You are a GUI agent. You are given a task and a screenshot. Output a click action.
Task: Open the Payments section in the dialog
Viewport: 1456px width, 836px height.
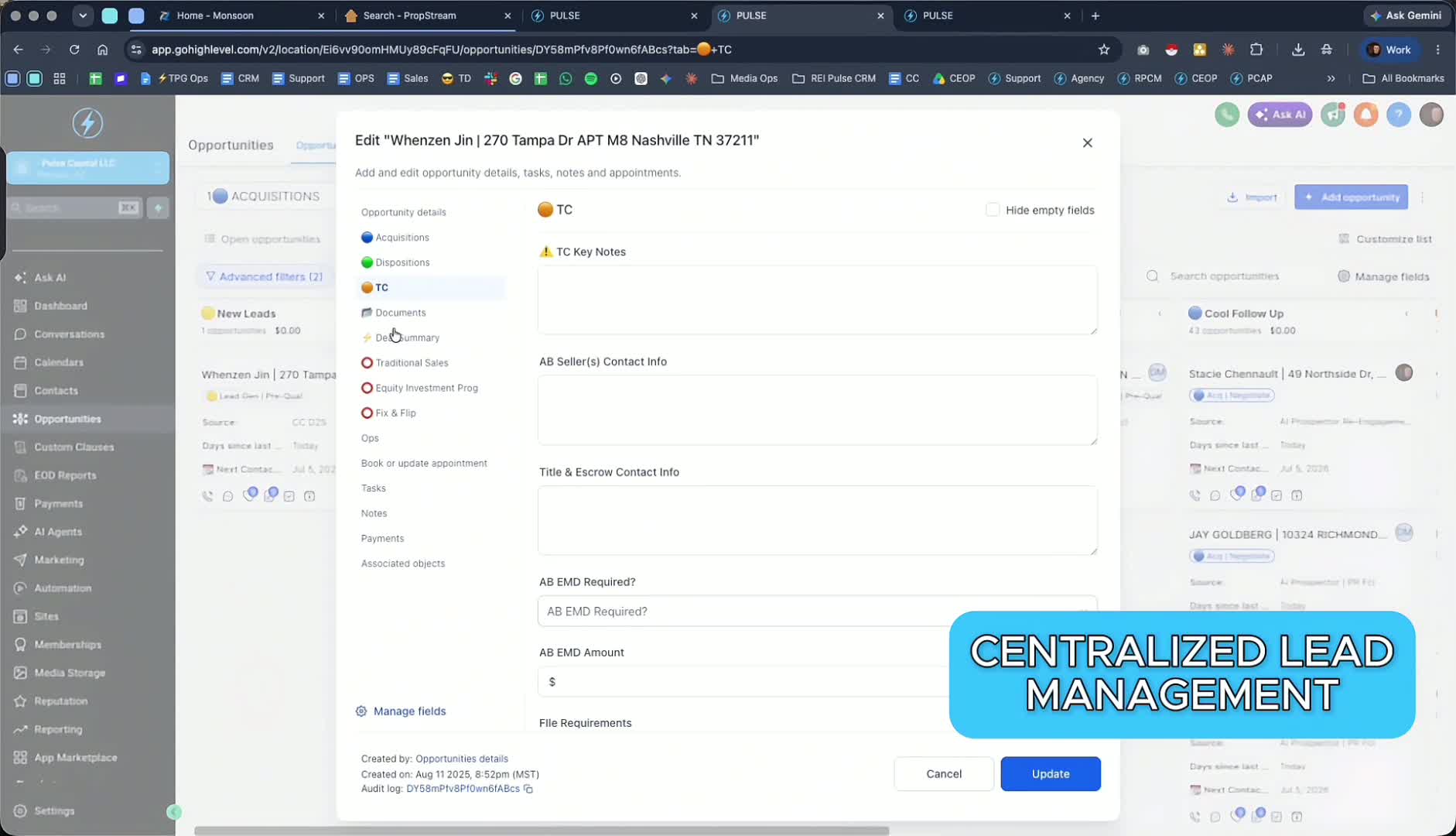(x=382, y=539)
